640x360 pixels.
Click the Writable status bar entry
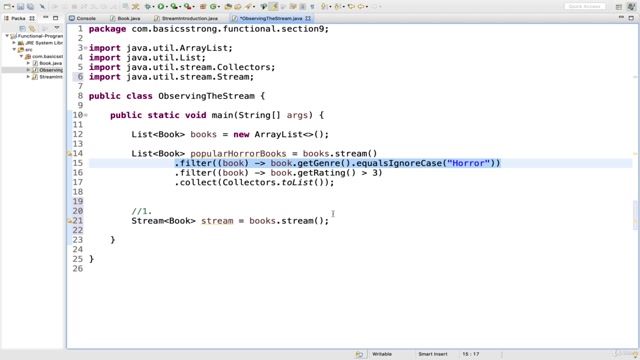(382, 354)
